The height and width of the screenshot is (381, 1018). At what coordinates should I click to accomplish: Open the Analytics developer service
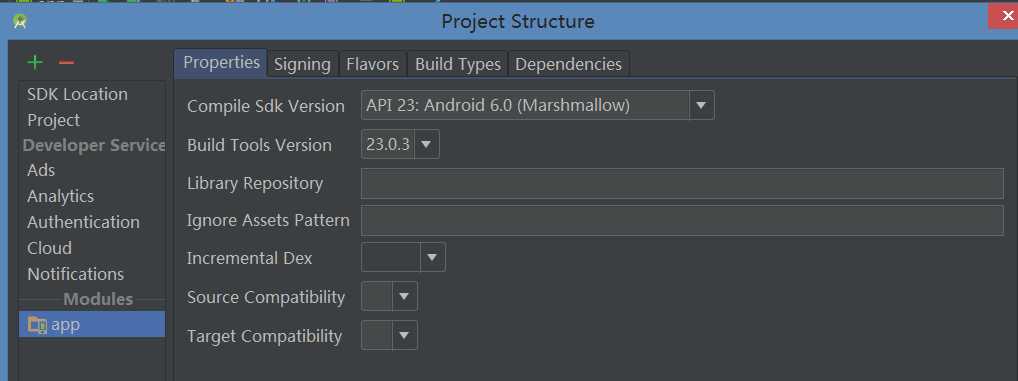pos(60,196)
